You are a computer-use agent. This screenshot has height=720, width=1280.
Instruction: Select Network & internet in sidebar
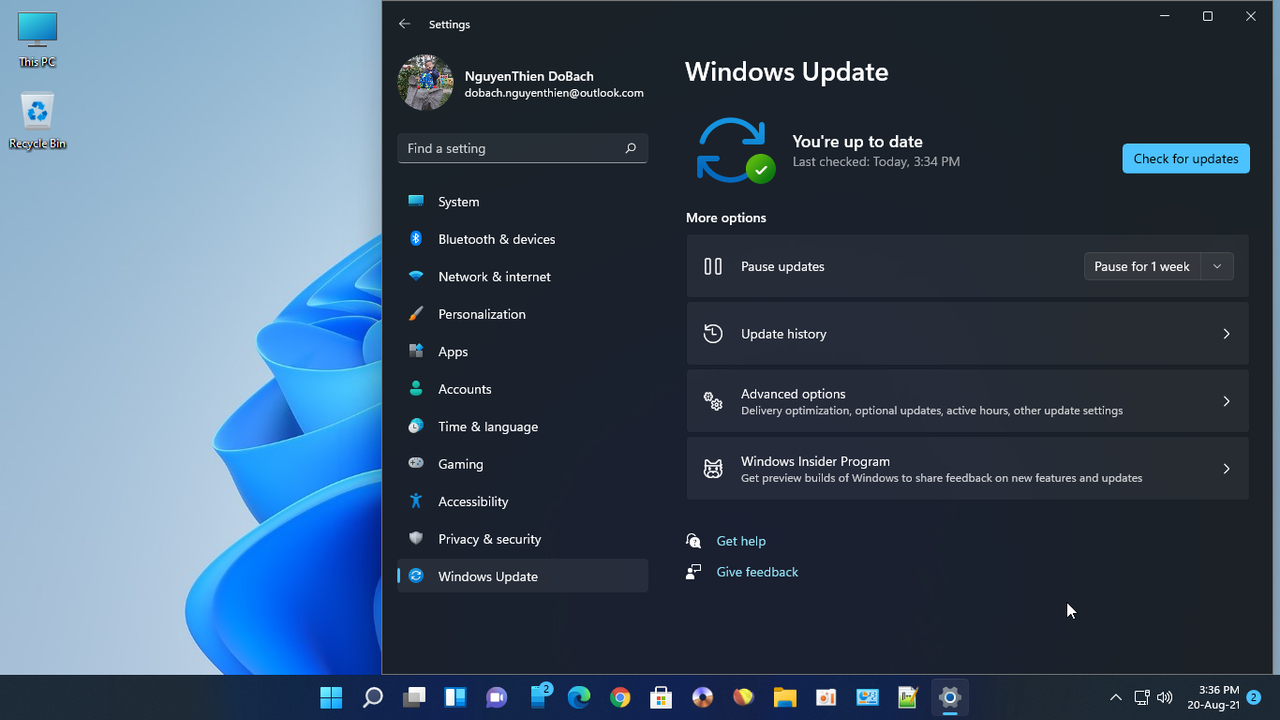(522, 277)
